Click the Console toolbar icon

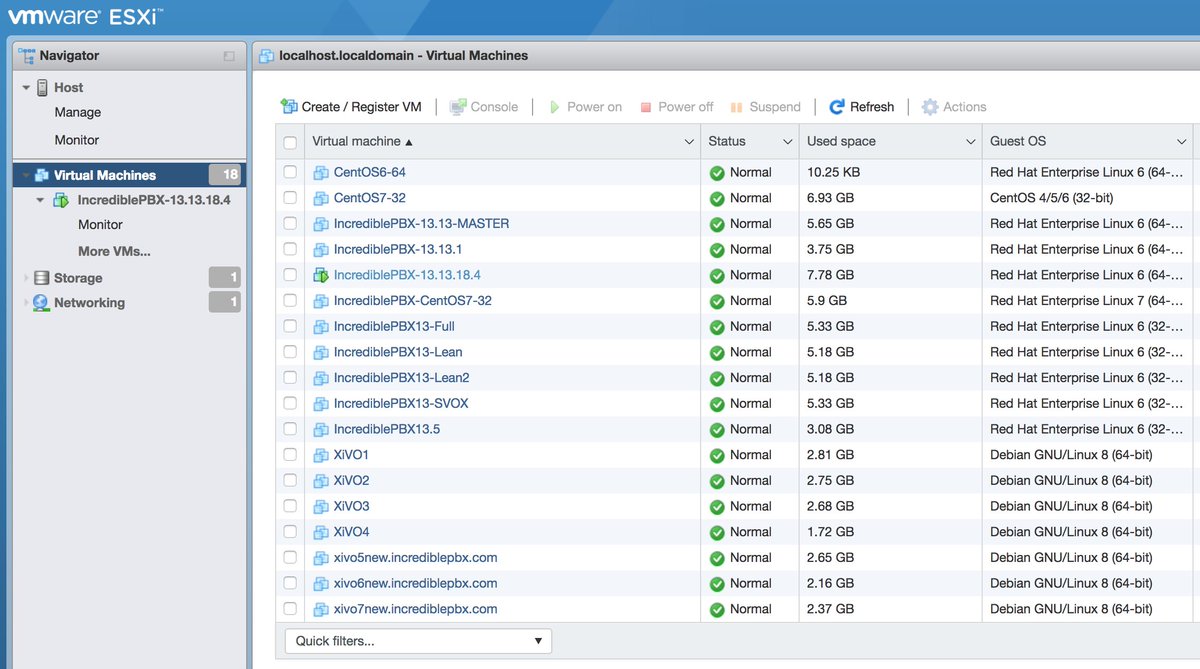[458, 107]
